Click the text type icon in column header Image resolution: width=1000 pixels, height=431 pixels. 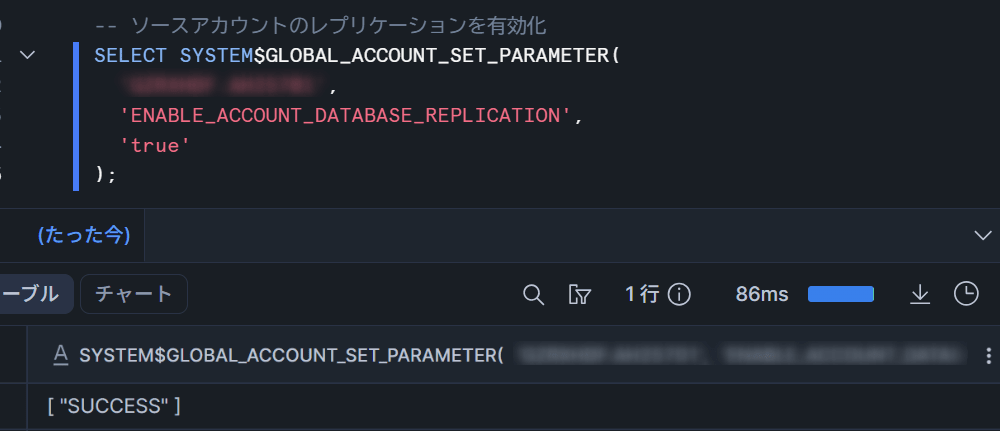60,355
